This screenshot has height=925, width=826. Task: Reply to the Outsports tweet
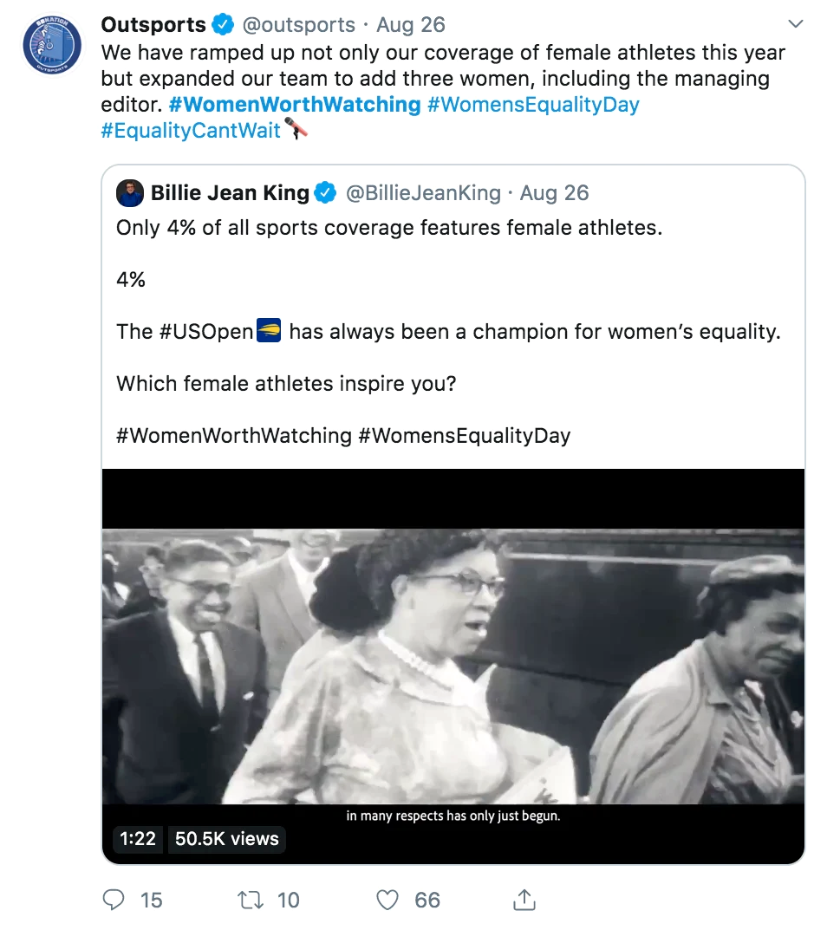(x=115, y=900)
